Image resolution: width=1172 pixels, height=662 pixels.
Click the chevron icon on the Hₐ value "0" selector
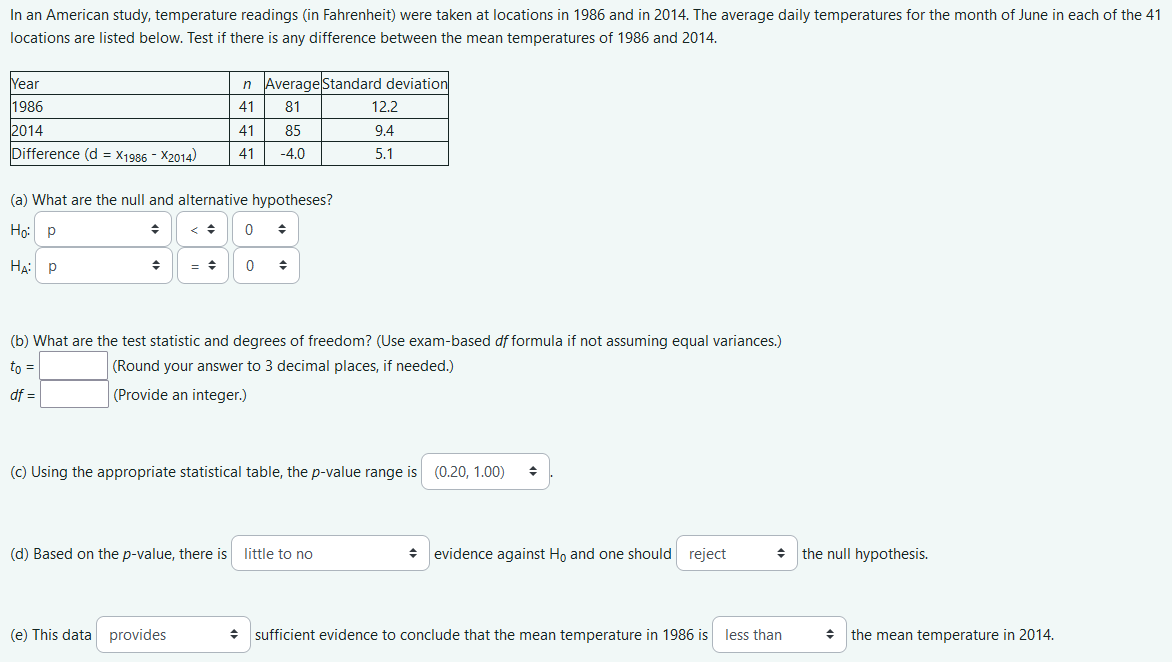283,265
